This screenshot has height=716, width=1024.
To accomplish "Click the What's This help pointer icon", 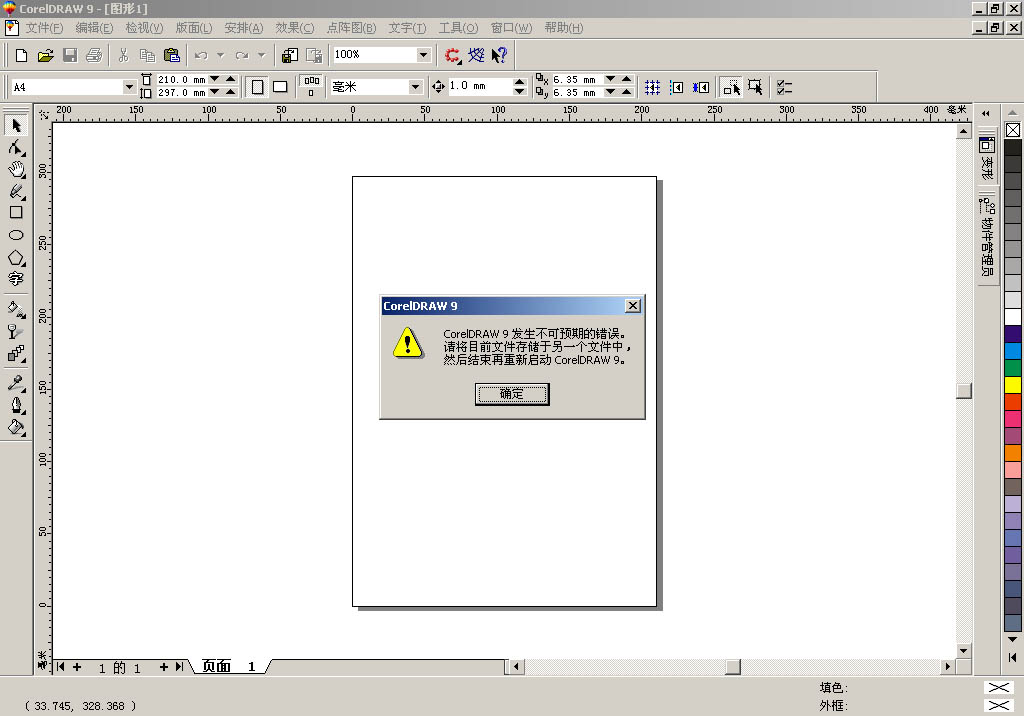I will click(500, 56).
